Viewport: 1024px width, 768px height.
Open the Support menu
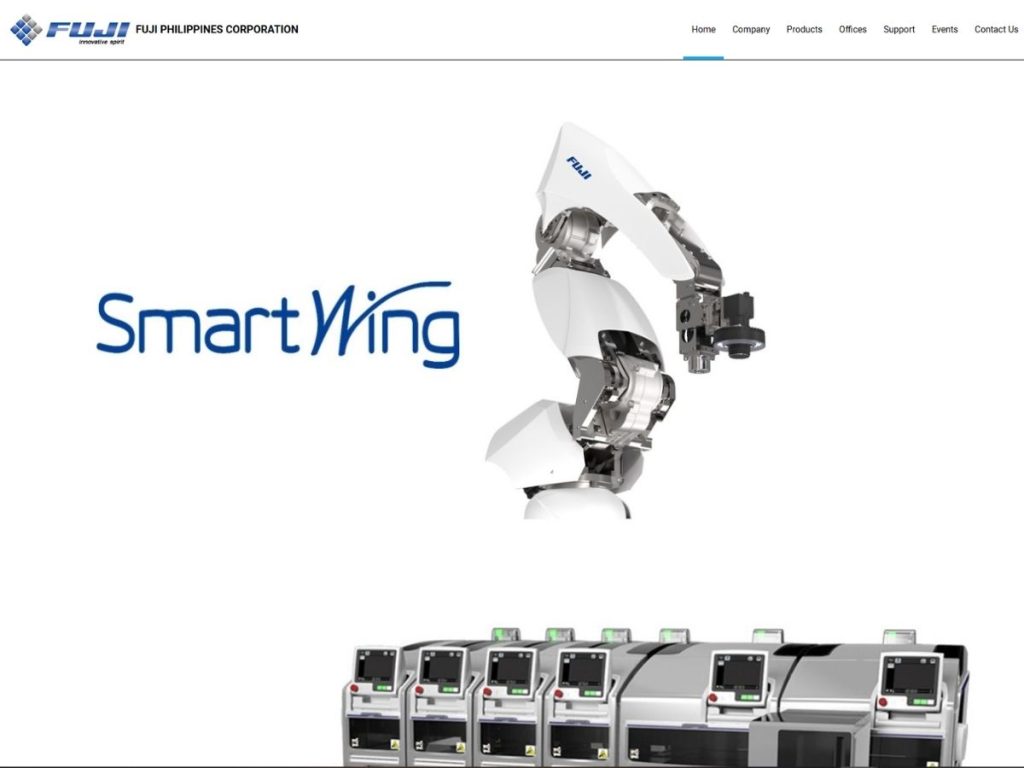[899, 29]
